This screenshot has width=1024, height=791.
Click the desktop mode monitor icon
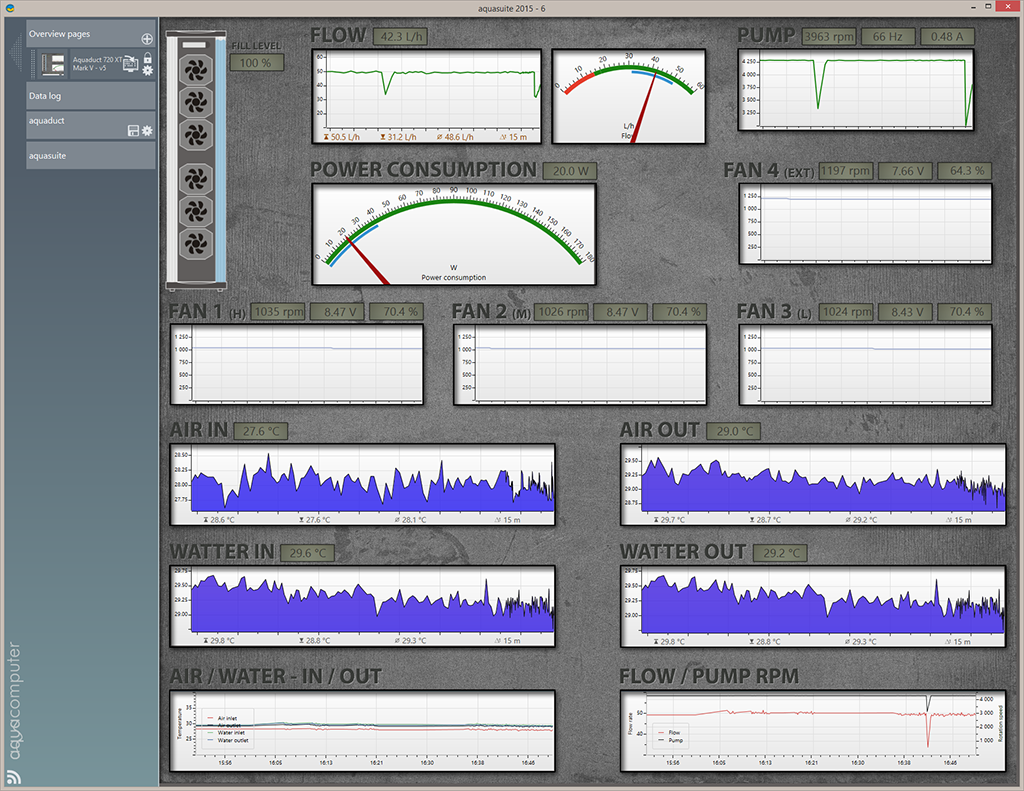(x=130, y=63)
